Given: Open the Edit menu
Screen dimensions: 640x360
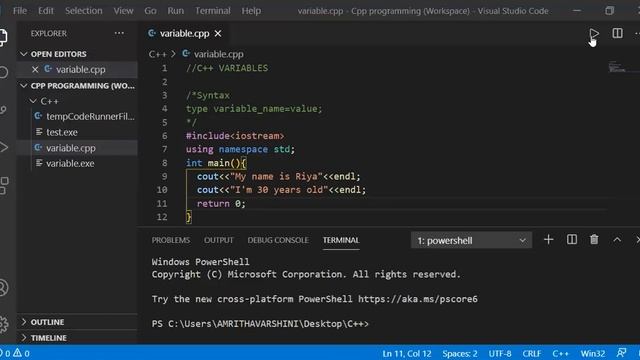Looking at the screenshot, I should pos(46,11).
